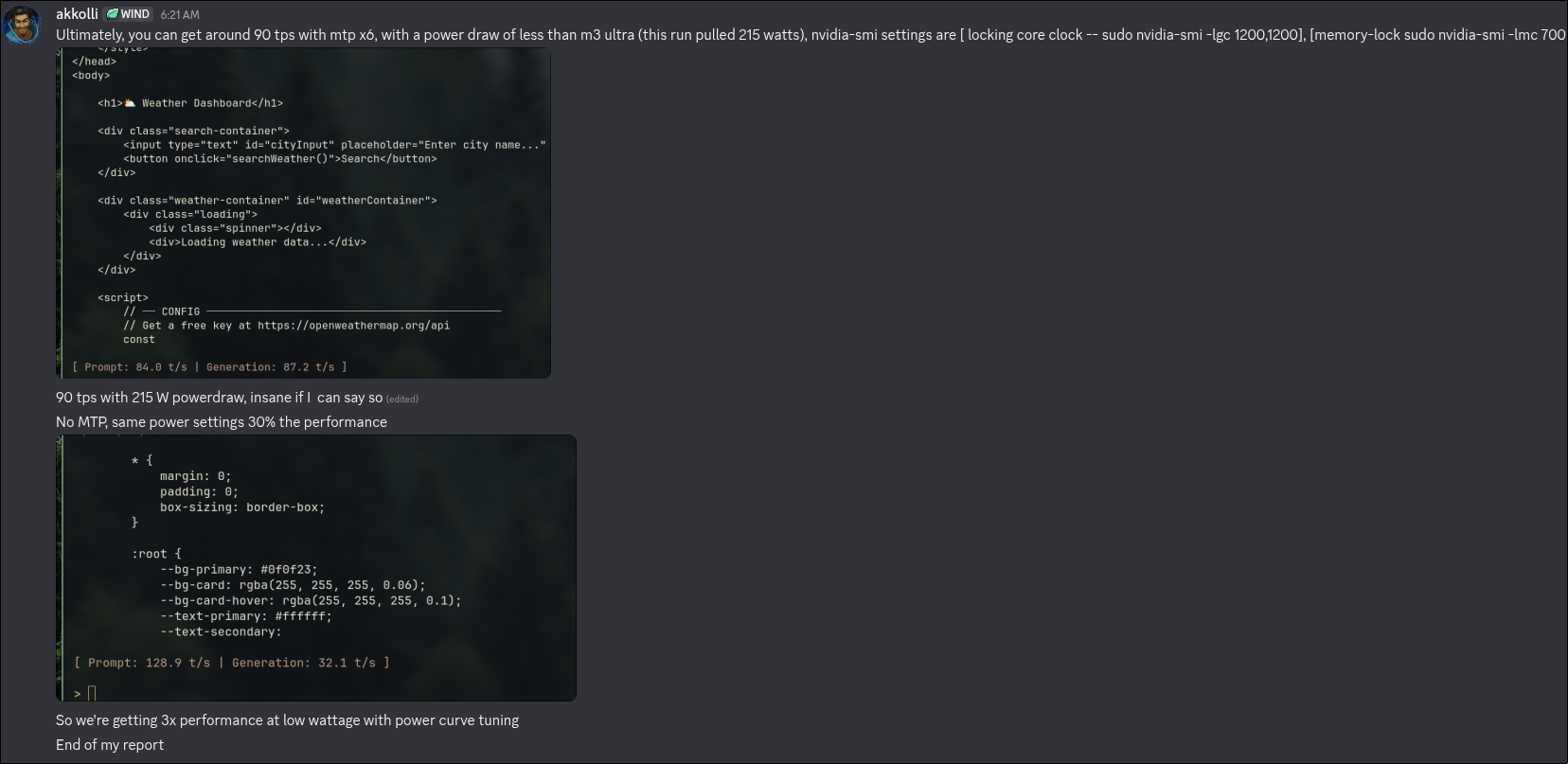Click the terminal prompt cursor in second image
Viewport: 1568px width, 764px height.
[92, 694]
